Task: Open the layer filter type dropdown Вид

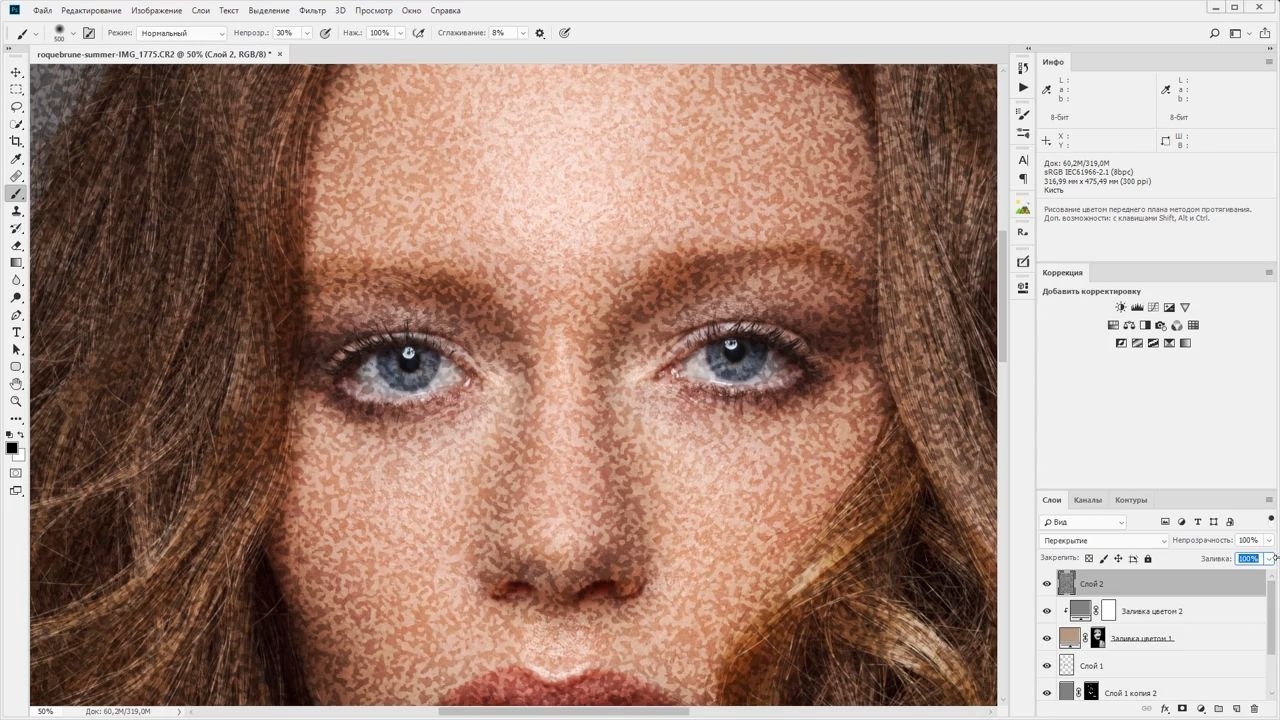Action: [1083, 522]
